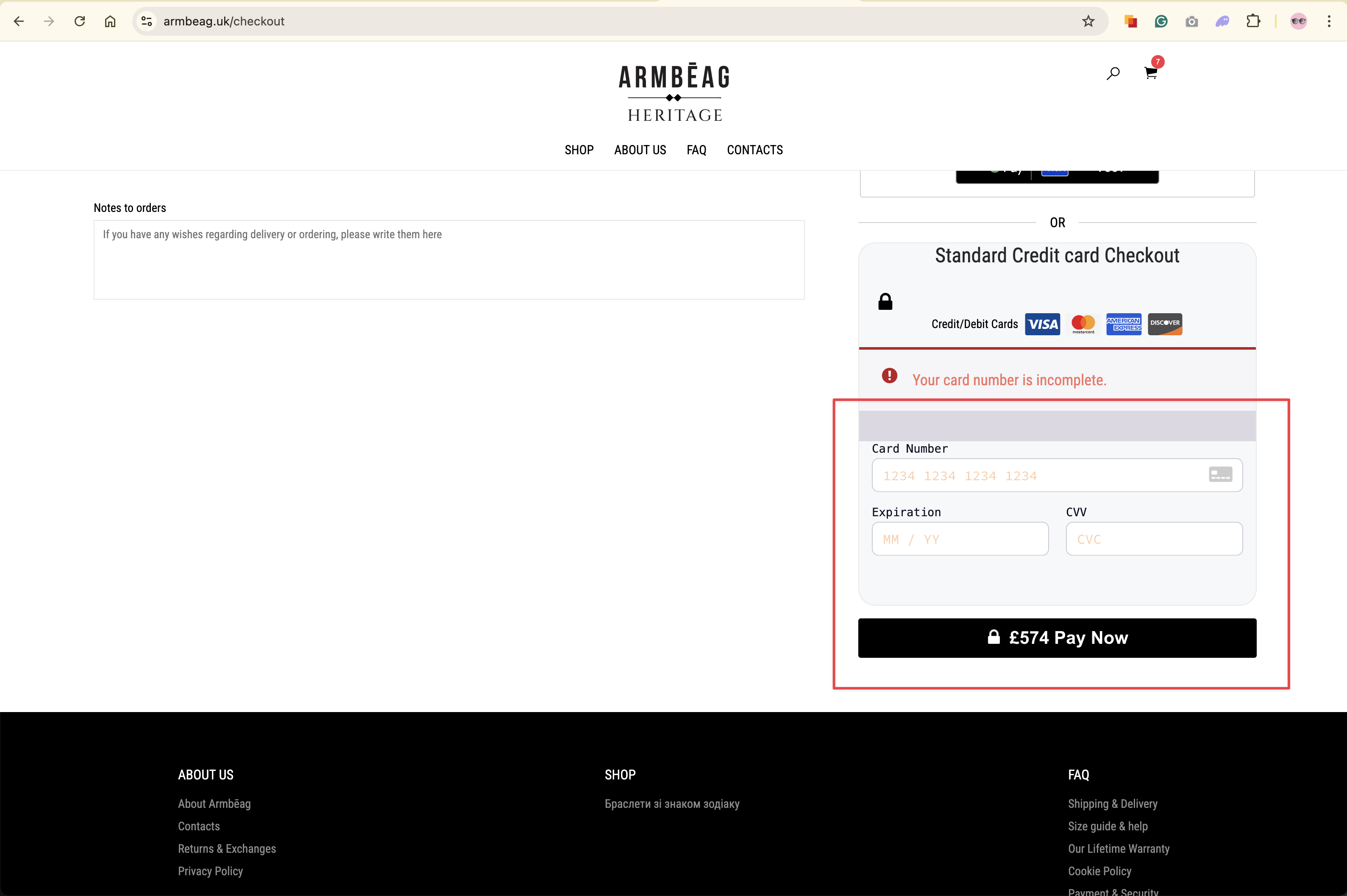Open the SHOP navigation menu

(579, 150)
